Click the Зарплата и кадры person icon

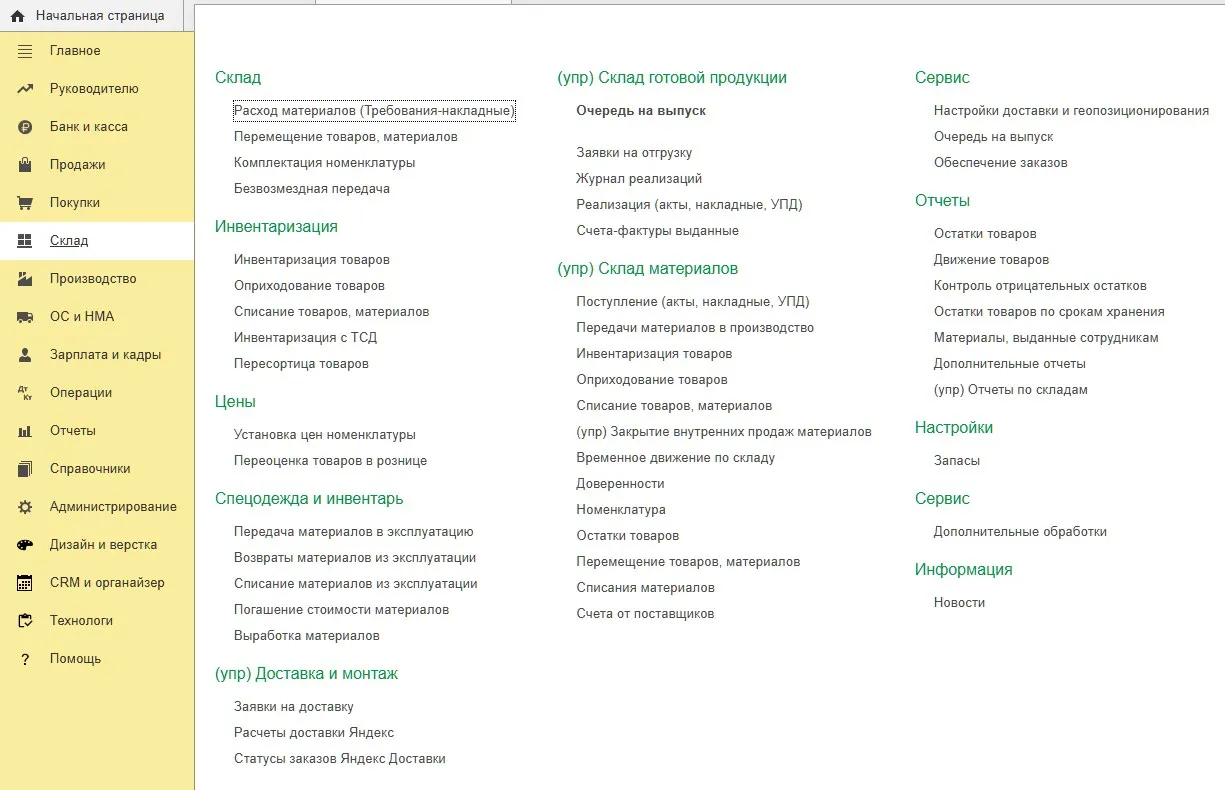point(26,355)
